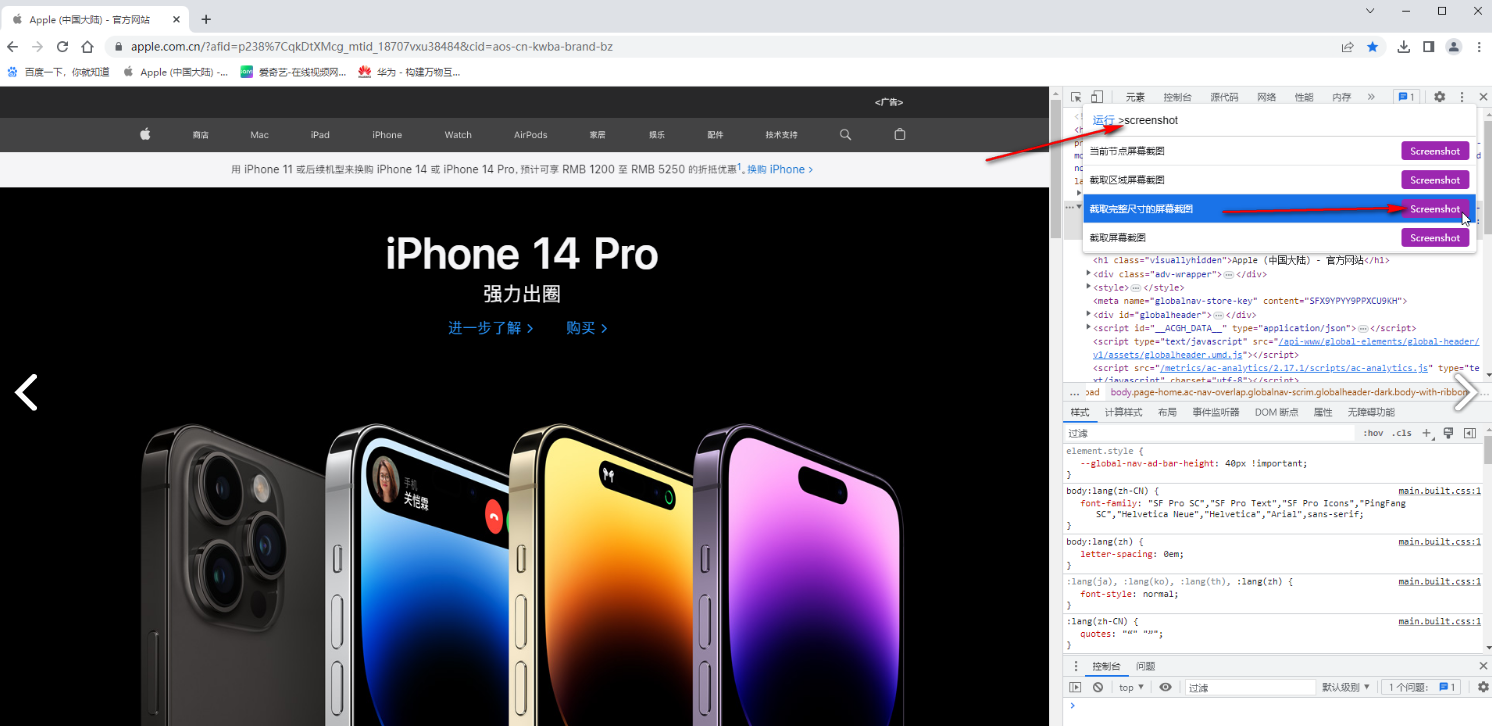Click the 换购 iPhone link in ribbon

point(780,169)
